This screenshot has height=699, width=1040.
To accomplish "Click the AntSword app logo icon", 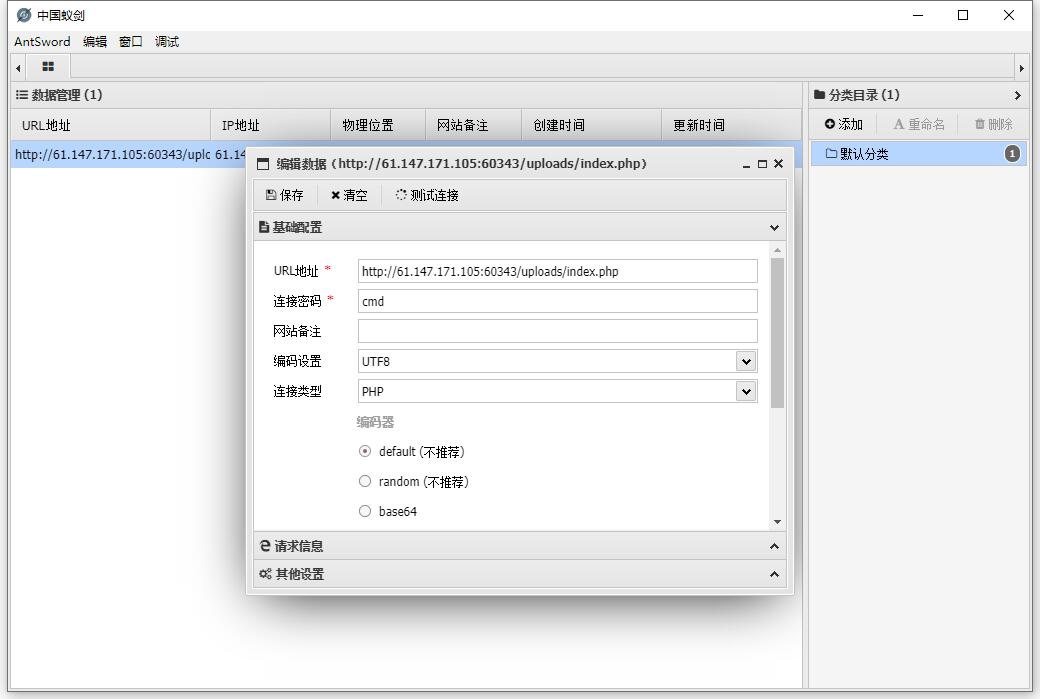I will point(24,15).
